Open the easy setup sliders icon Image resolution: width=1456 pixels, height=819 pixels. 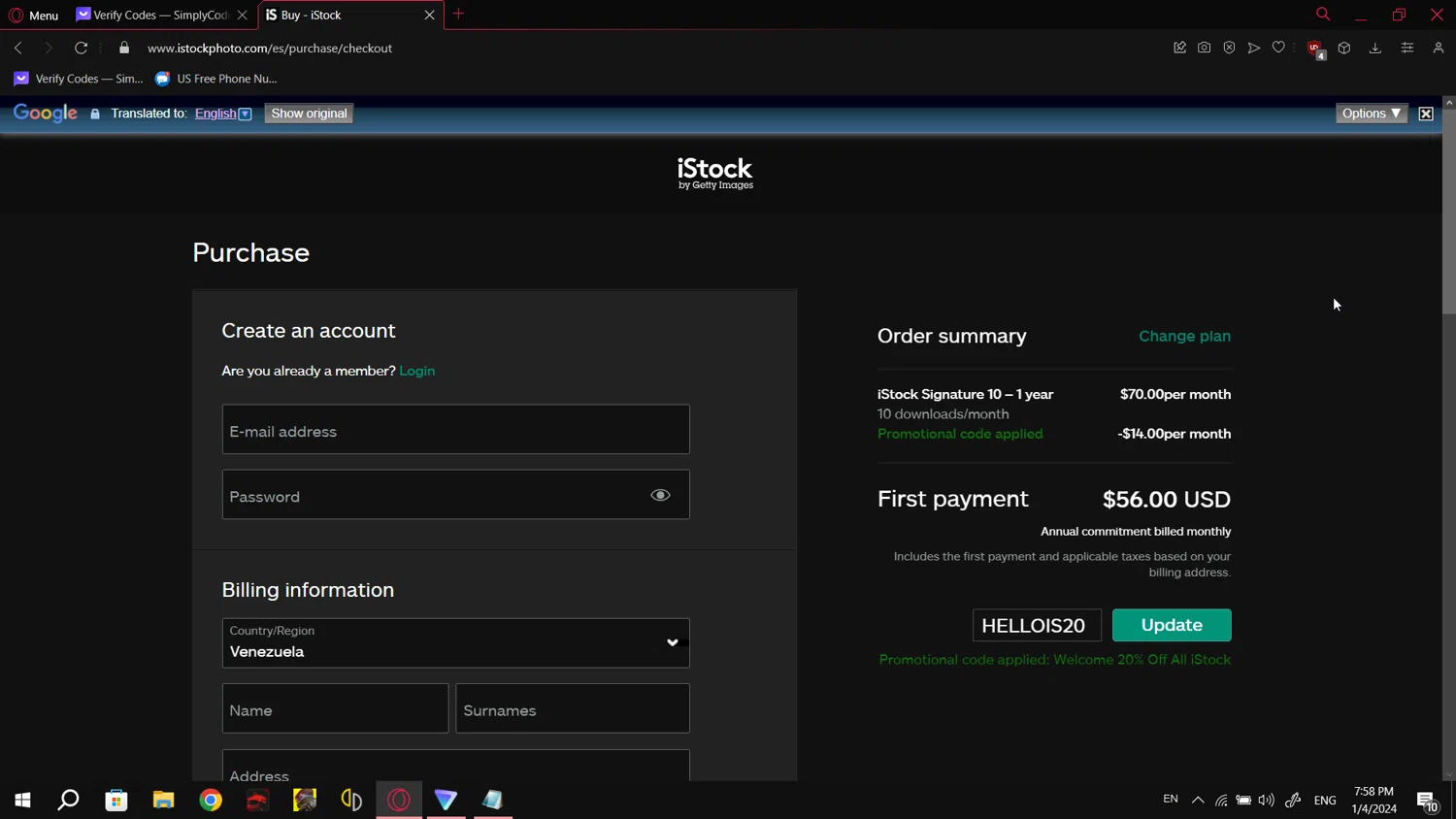point(1407,48)
